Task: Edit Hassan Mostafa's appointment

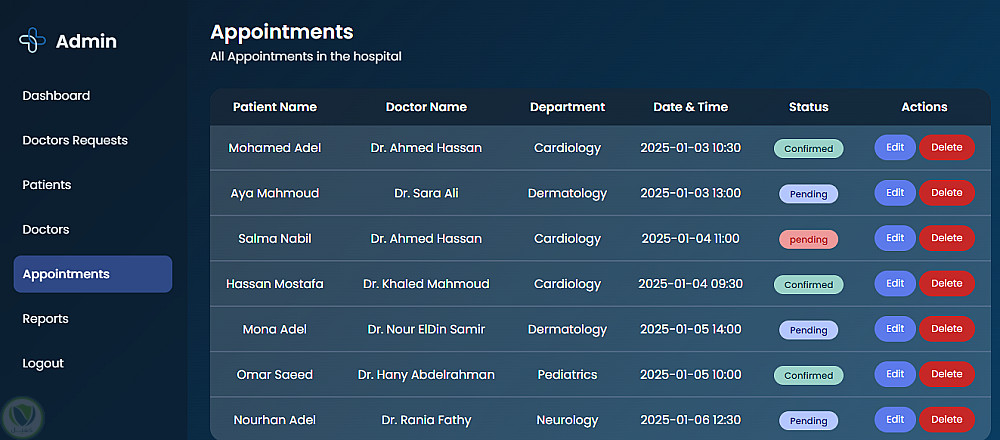Action: 895,284
